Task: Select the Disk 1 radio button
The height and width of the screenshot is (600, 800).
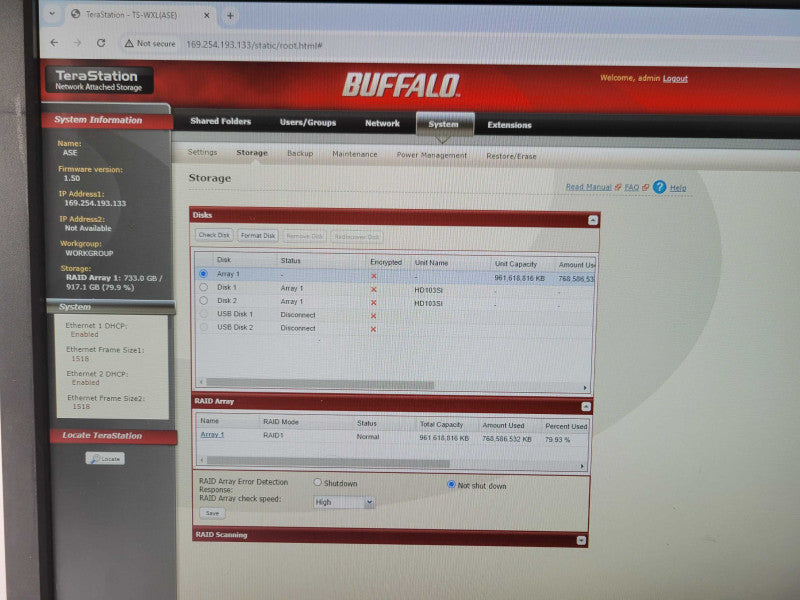Action: [x=203, y=287]
